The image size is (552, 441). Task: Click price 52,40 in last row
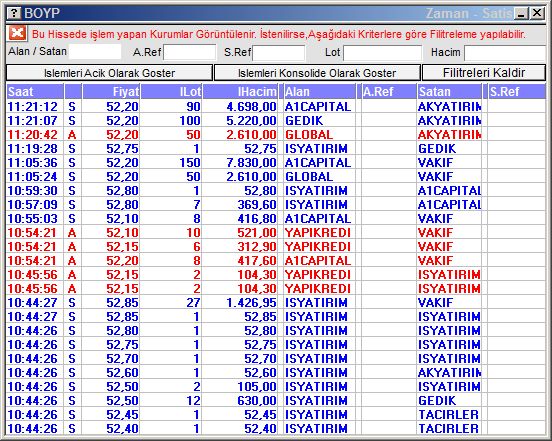coord(123,429)
